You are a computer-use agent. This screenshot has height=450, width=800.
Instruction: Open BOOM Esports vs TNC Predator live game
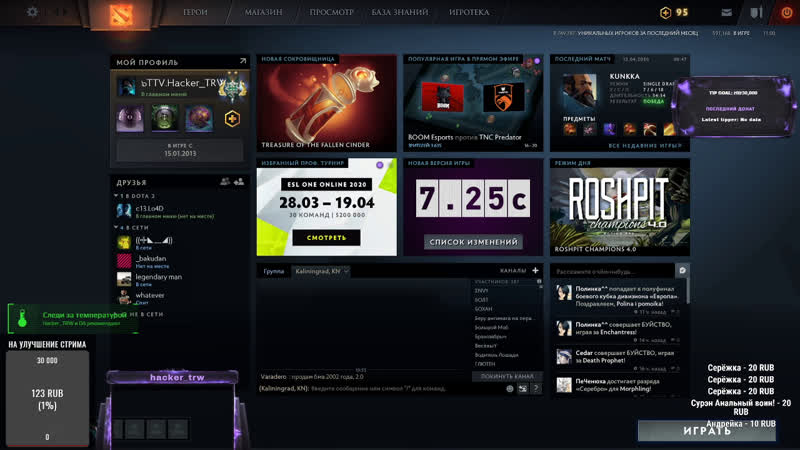[473, 103]
